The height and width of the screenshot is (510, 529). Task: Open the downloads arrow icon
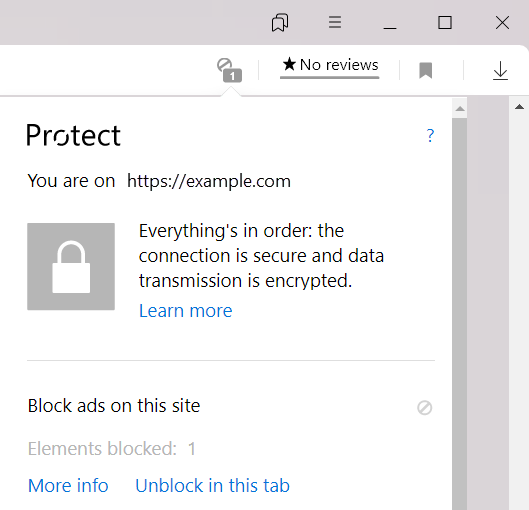click(x=500, y=70)
